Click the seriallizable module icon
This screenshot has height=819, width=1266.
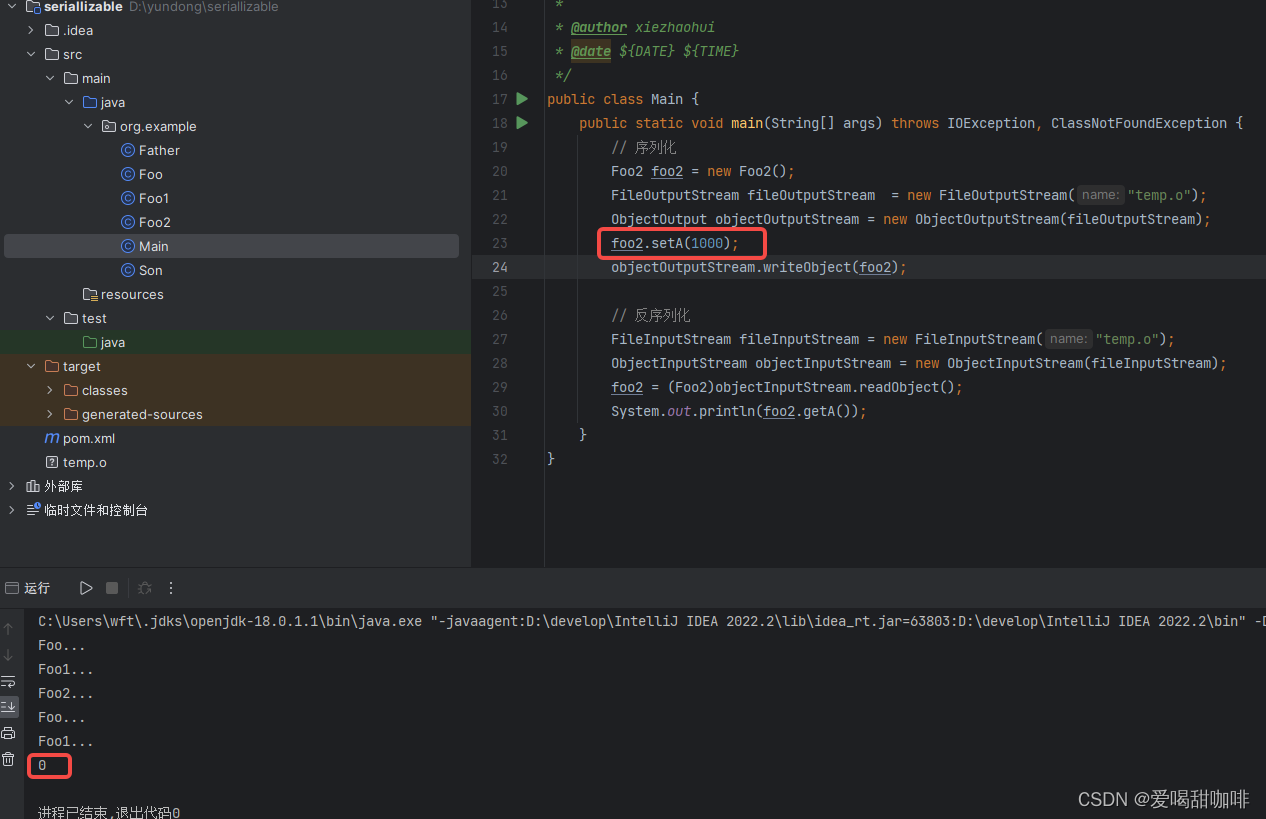pos(33,7)
